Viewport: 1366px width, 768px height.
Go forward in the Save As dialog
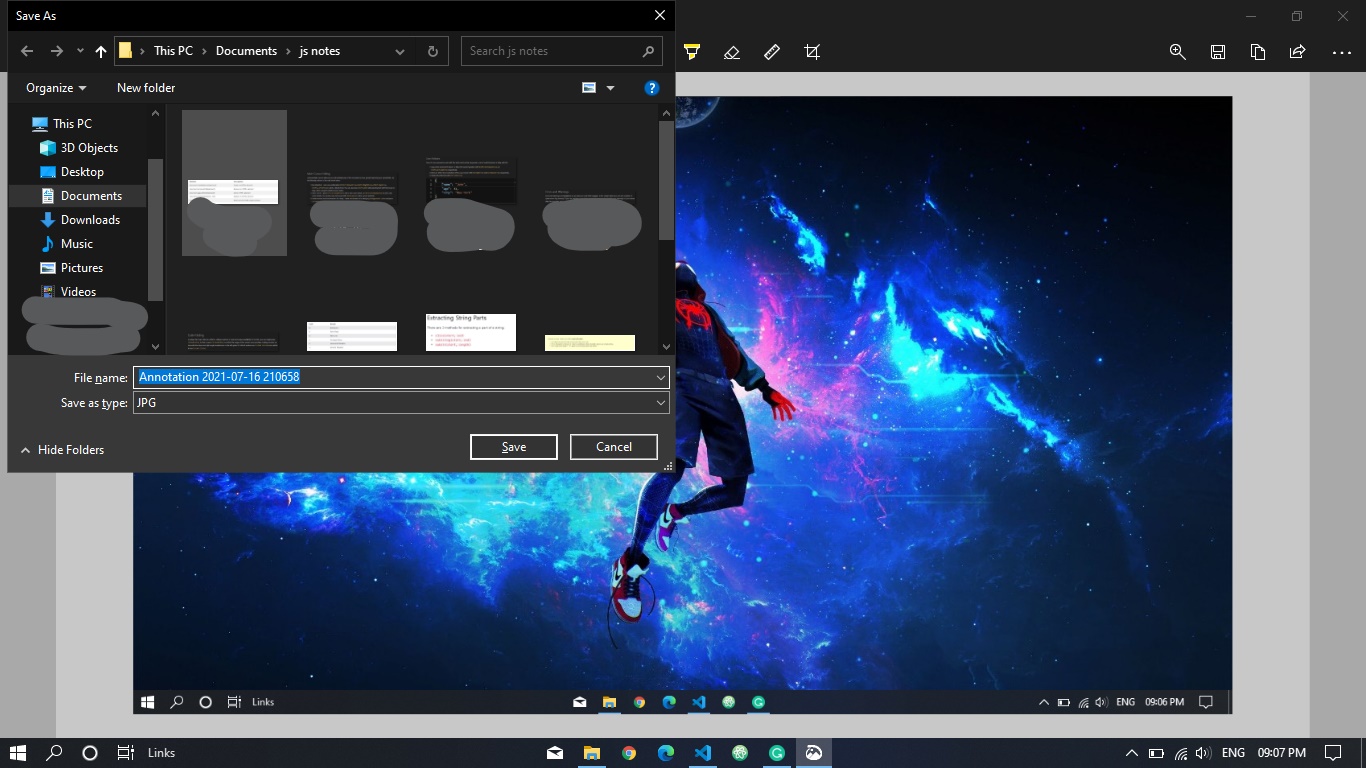(x=57, y=51)
